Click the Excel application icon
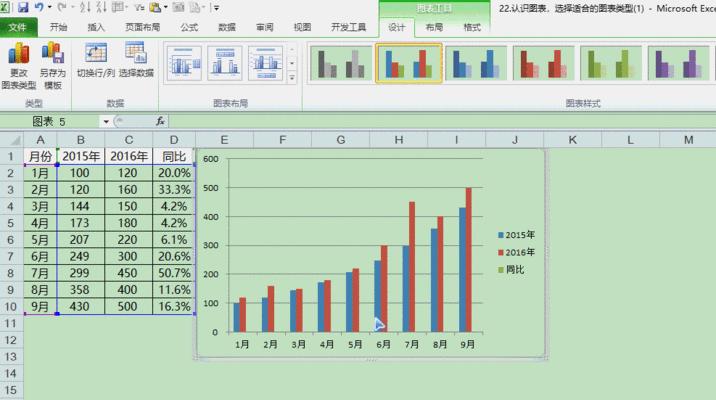 pos(5,7)
